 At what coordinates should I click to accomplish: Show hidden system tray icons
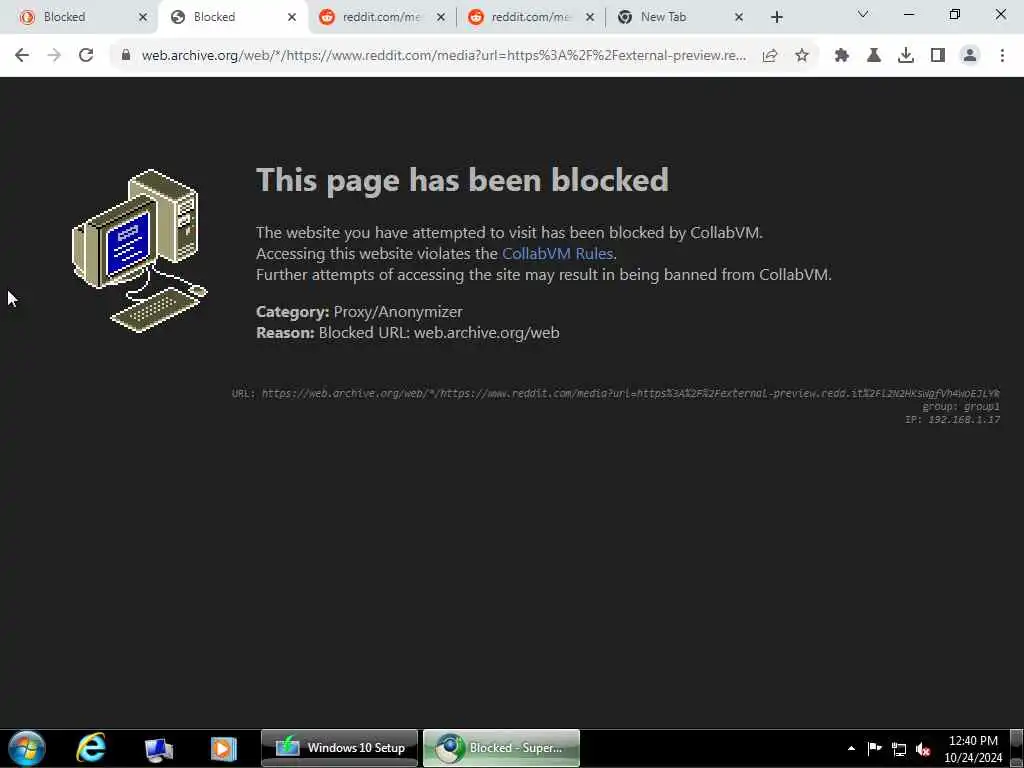point(851,748)
